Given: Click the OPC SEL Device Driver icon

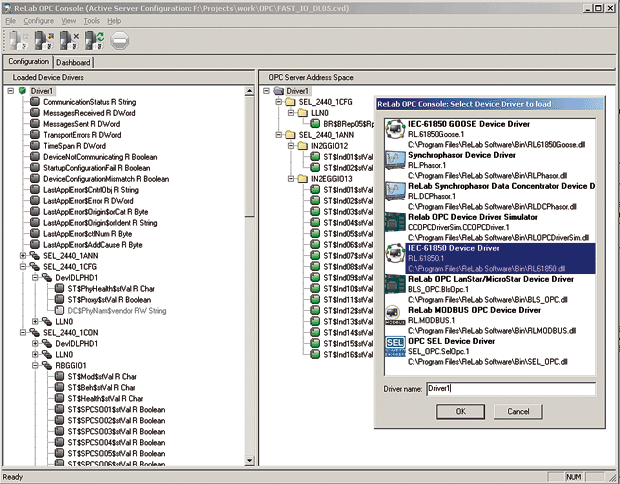Looking at the screenshot, I should [395, 346].
